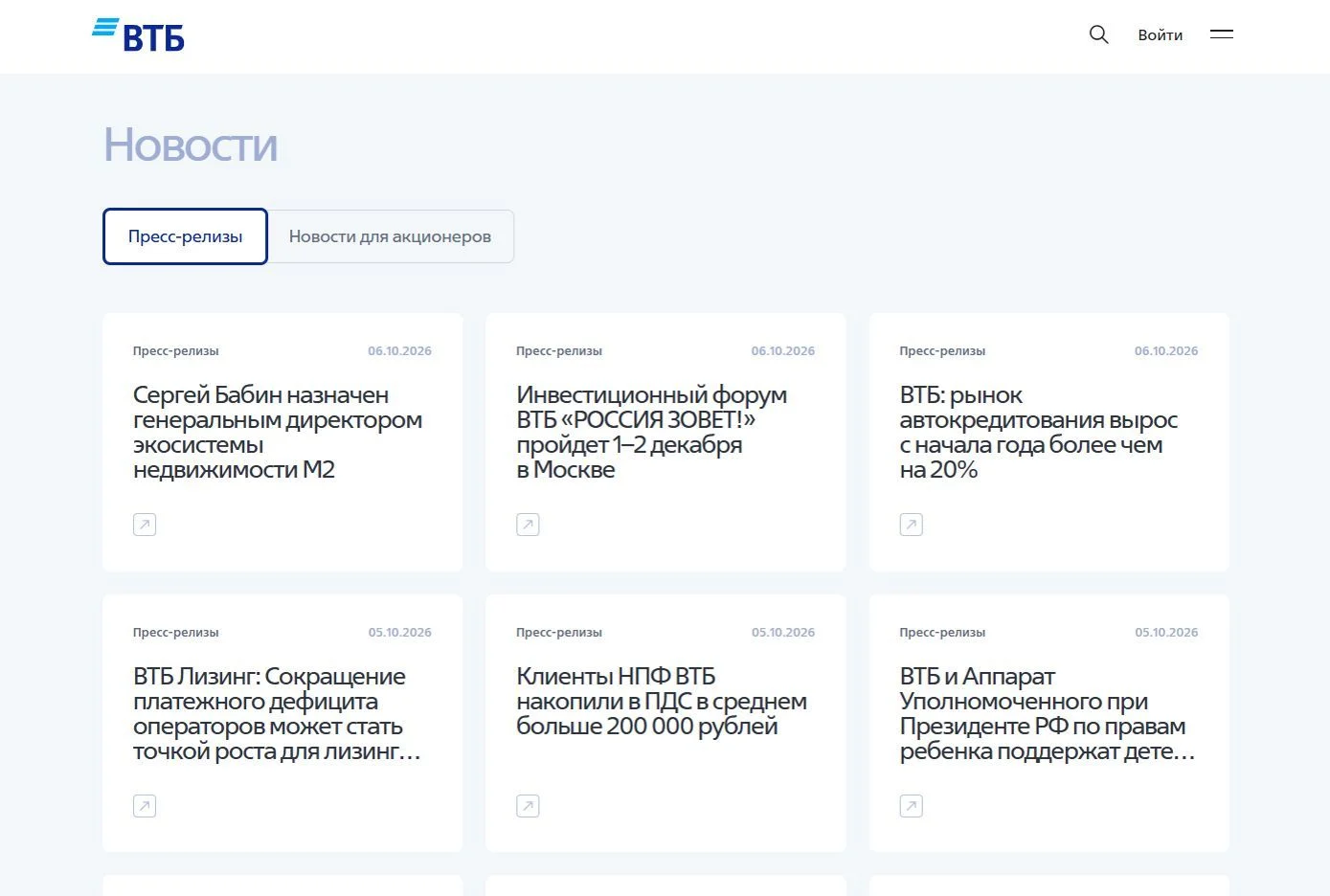The width and height of the screenshot is (1330, 896).
Task: Click Пресс-релизы label on Клиенты НПФ card
Action: tap(559, 633)
